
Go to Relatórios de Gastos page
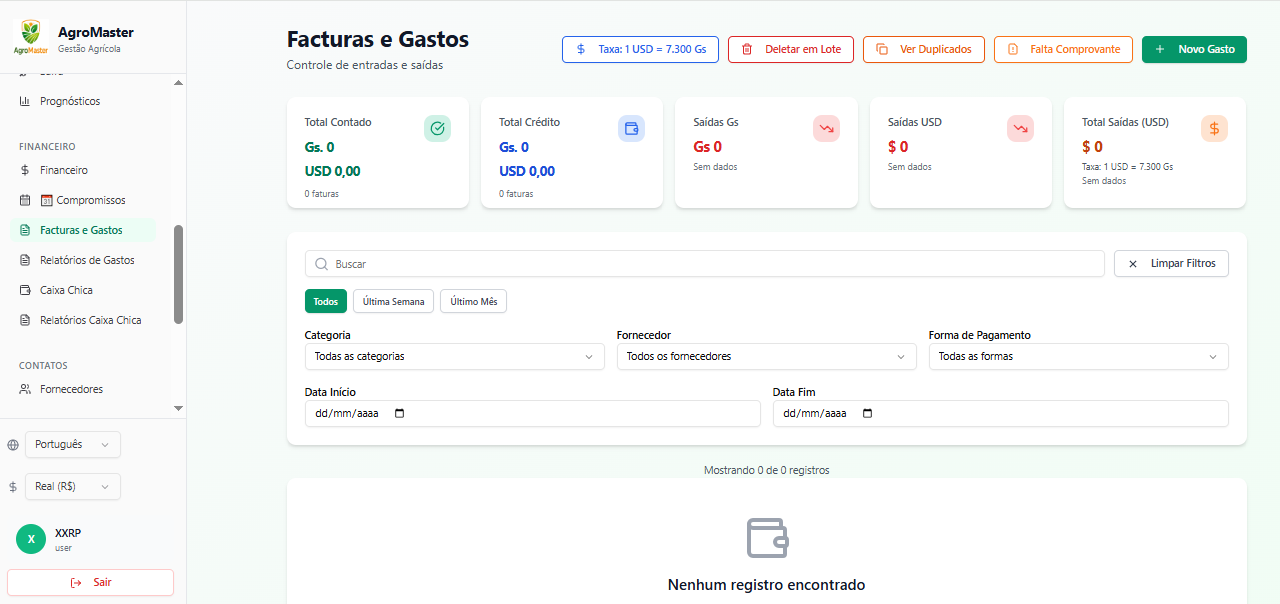tap(87, 260)
